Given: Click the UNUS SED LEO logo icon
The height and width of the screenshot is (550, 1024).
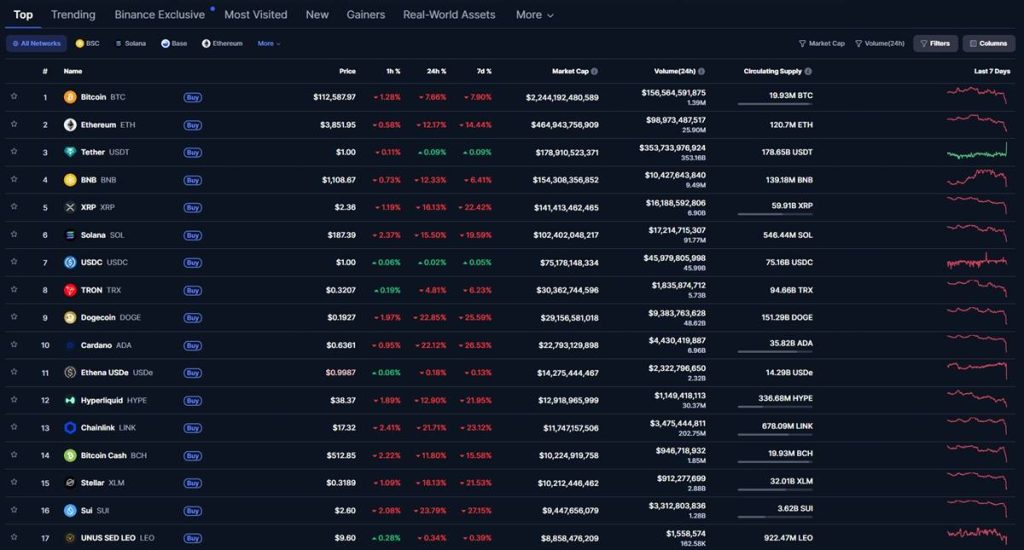Looking at the screenshot, I should coord(70,538).
